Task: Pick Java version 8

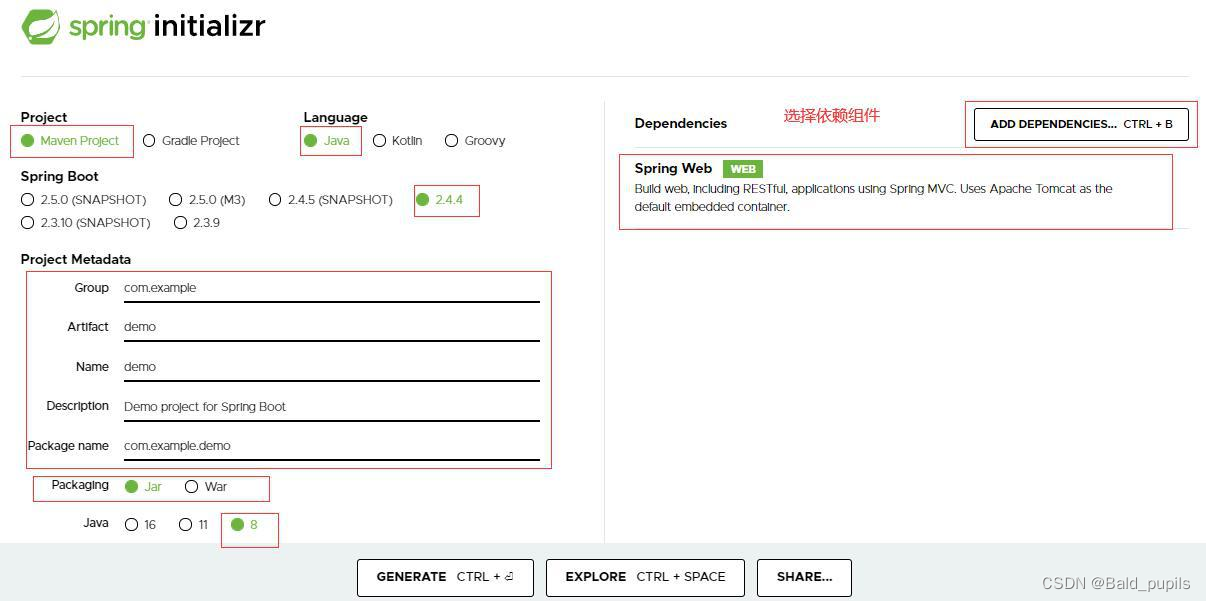Action: (244, 525)
